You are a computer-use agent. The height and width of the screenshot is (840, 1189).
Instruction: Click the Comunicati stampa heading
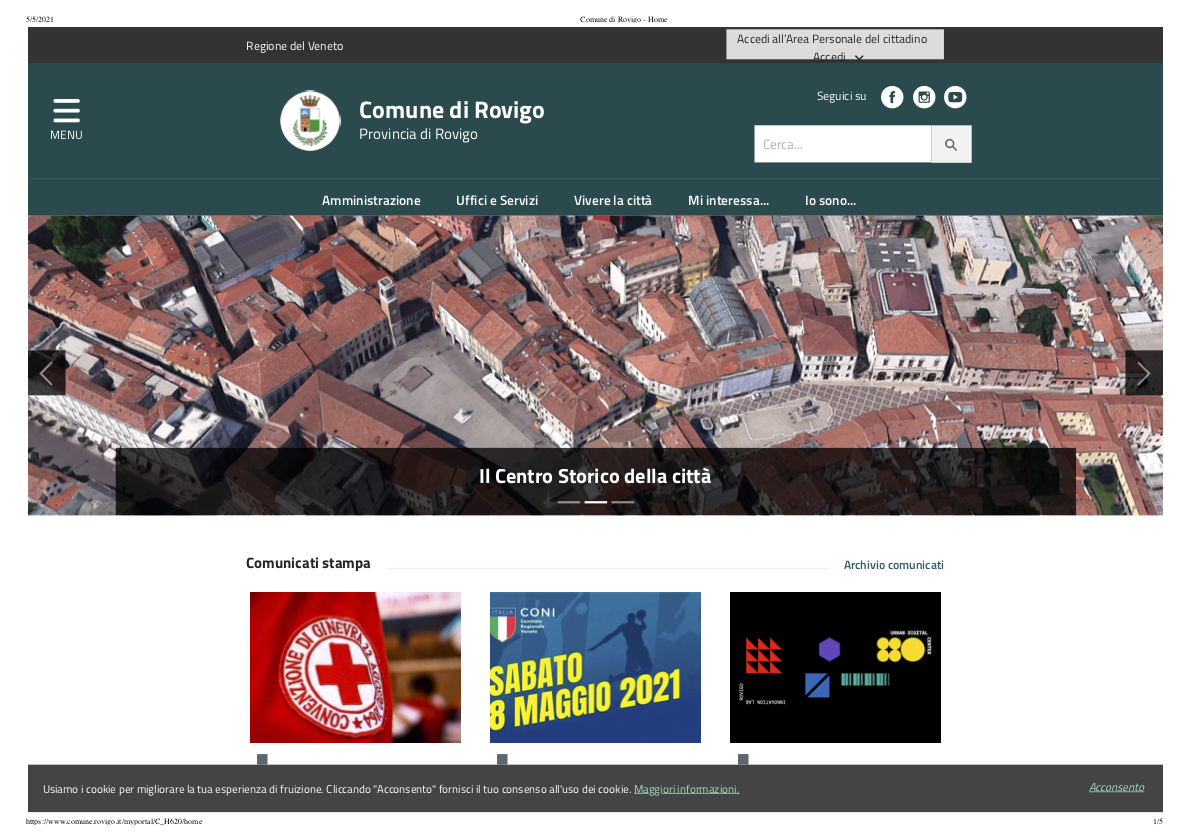[308, 563]
